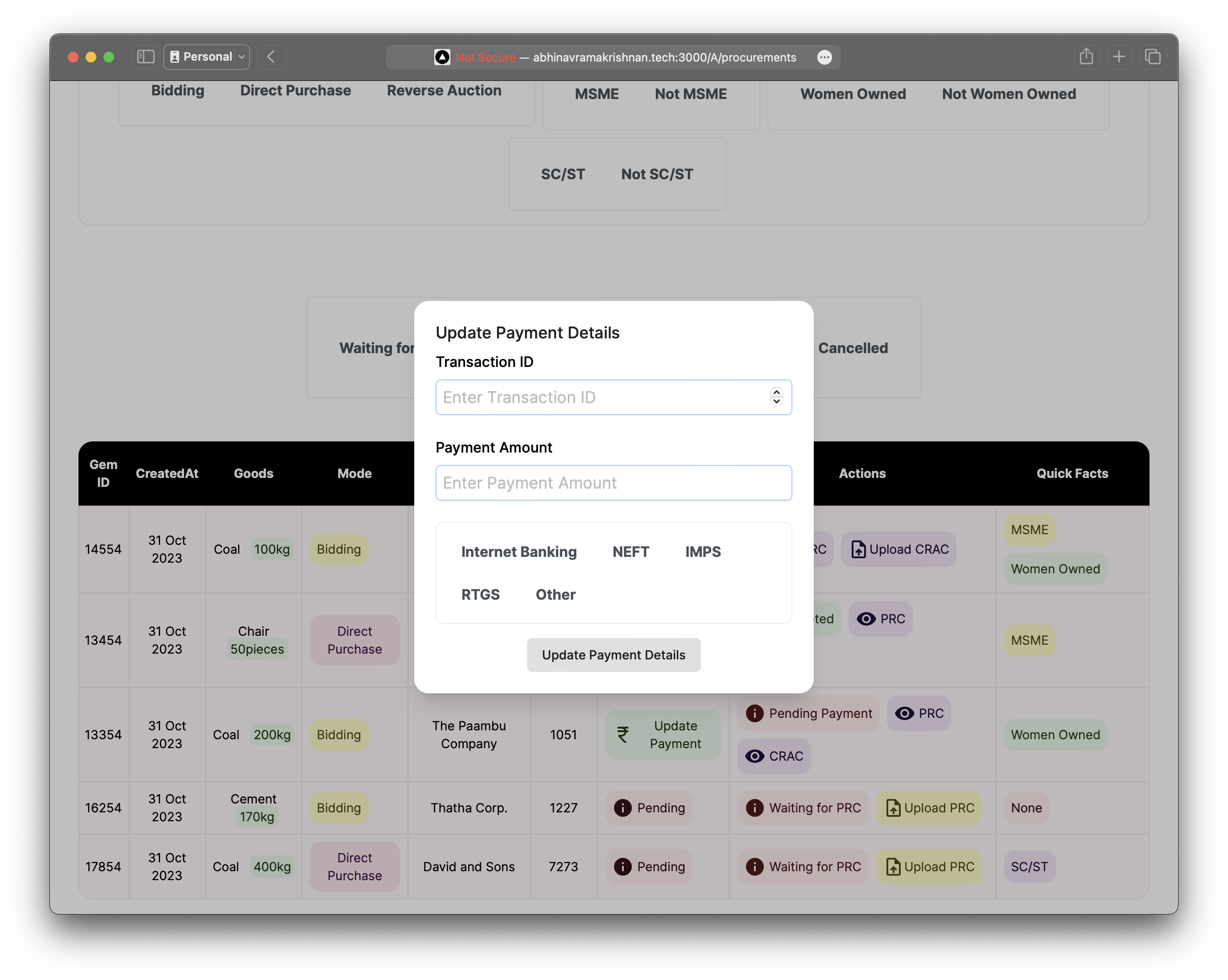The width and height of the screenshot is (1228, 980).
Task: Click Upload CRAC for Gem ID 14554
Action: coord(898,549)
